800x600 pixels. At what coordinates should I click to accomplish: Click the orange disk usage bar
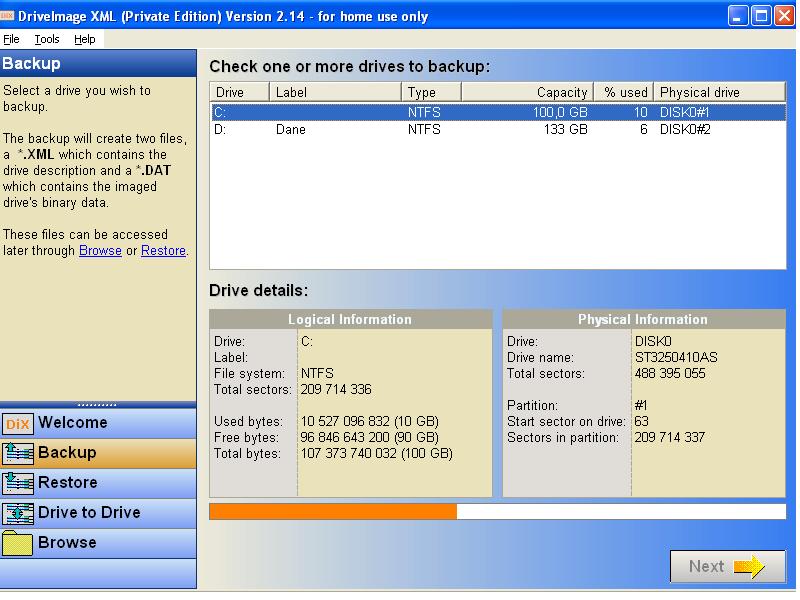click(x=333, y=512)
